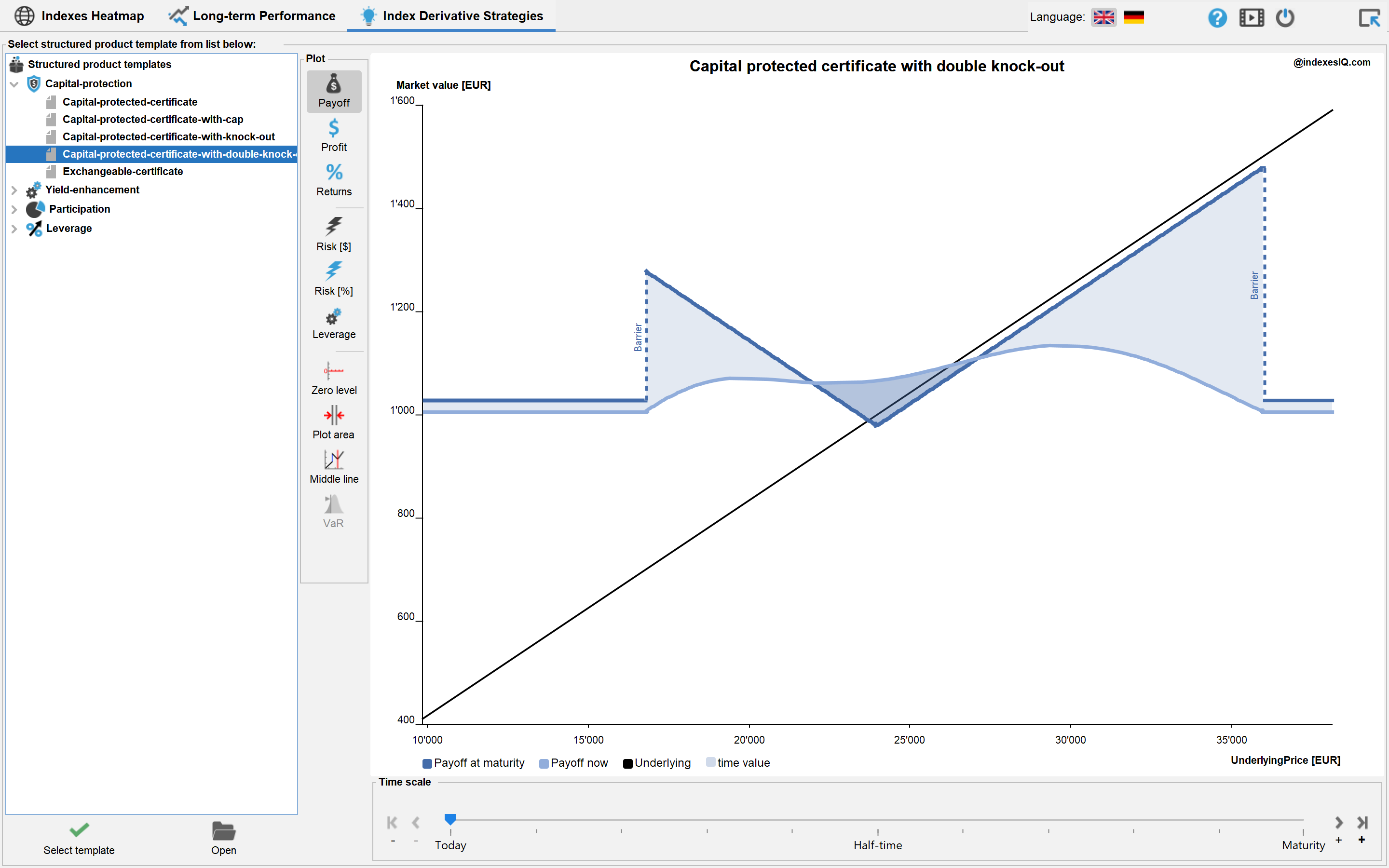
Task: Switch language to English flag
Action: 1103,17
